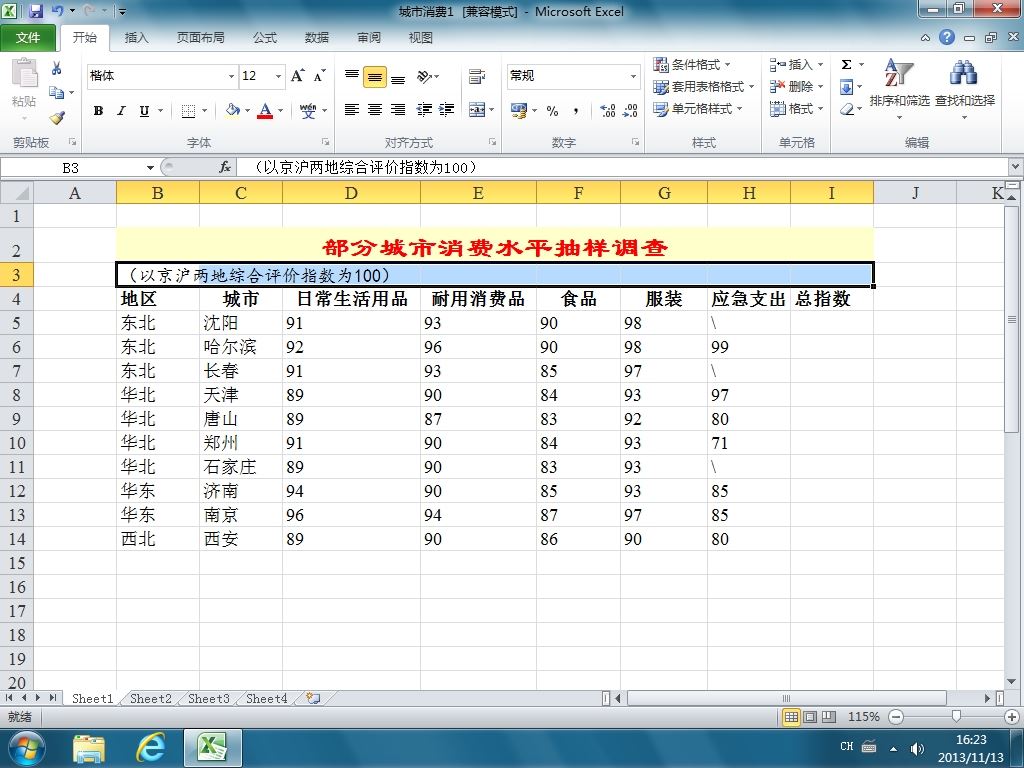Click the red Font Color A
The width and height of the screenshot is (1024, 768).
tap(264, 110)
